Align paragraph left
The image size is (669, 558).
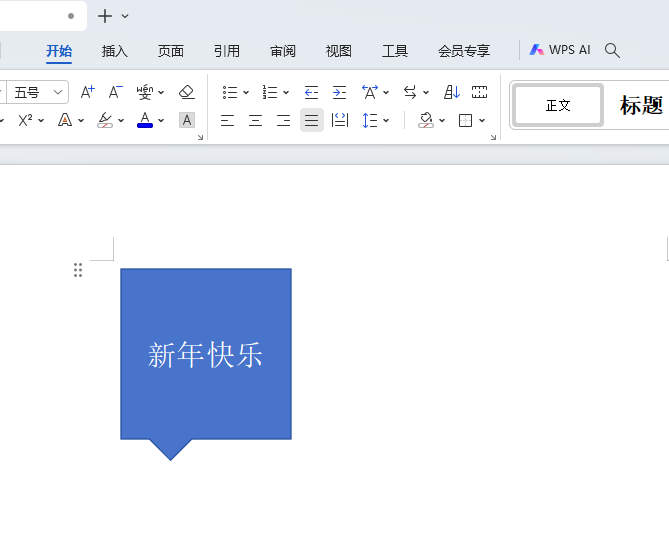coord(227,120)
